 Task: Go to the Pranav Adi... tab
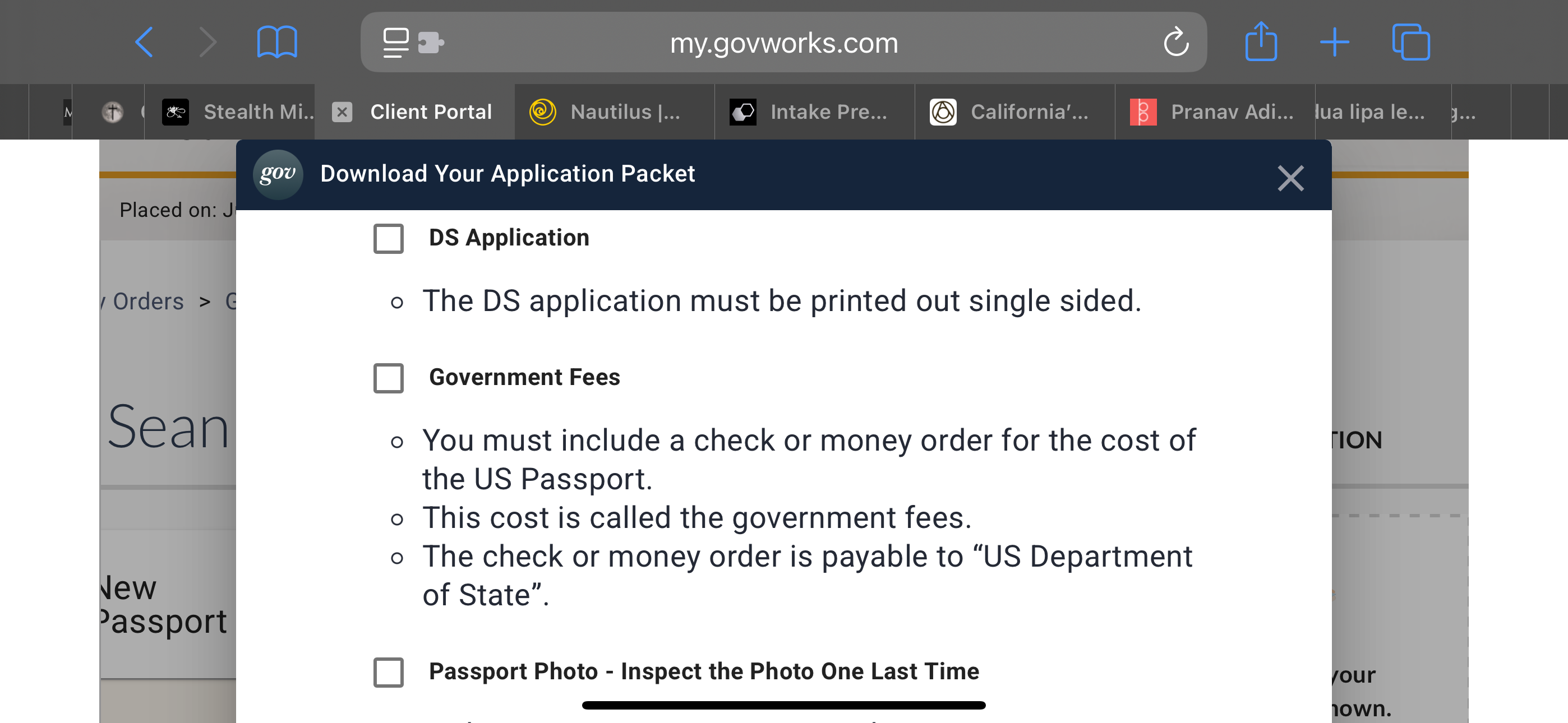pos(1214,112)
